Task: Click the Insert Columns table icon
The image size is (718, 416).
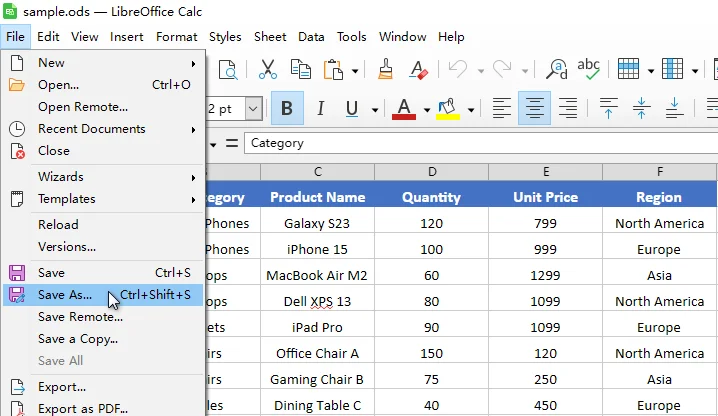Action: pos(672,70)
